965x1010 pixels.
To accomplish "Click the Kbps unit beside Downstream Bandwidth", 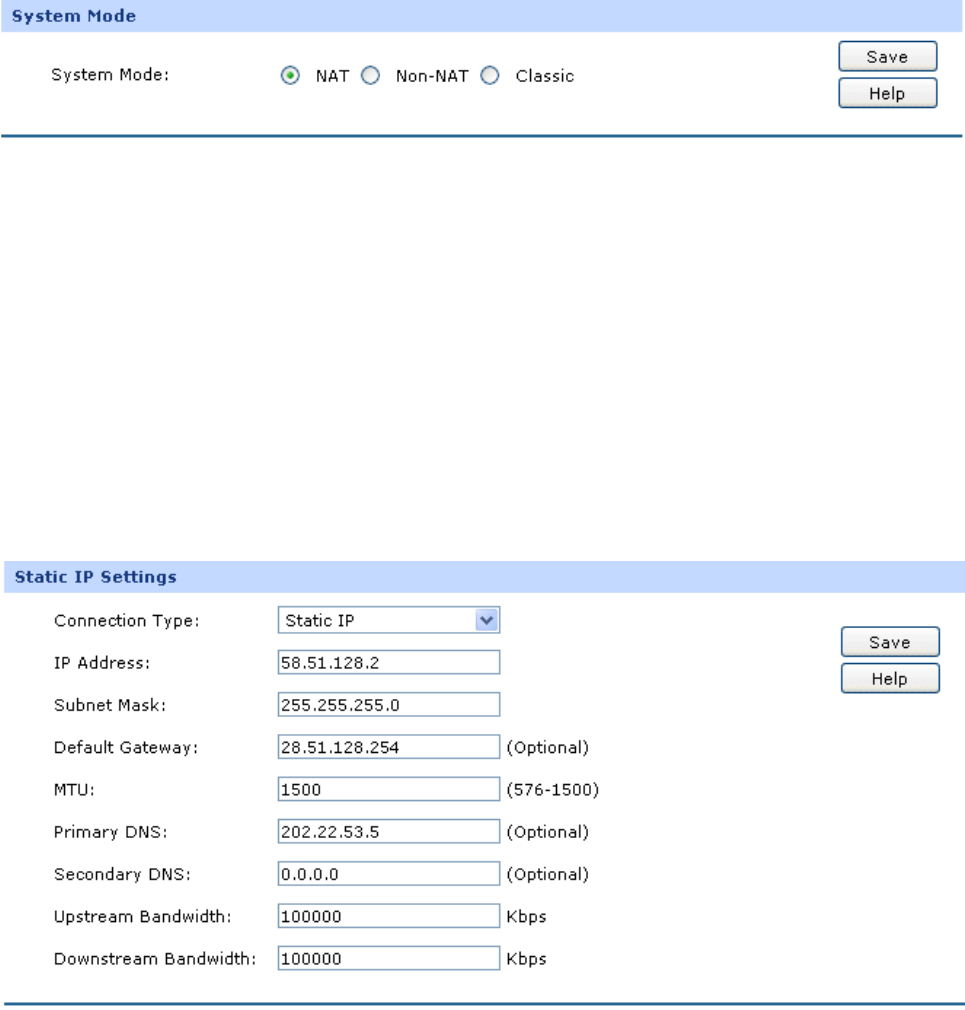I will 526,959.
